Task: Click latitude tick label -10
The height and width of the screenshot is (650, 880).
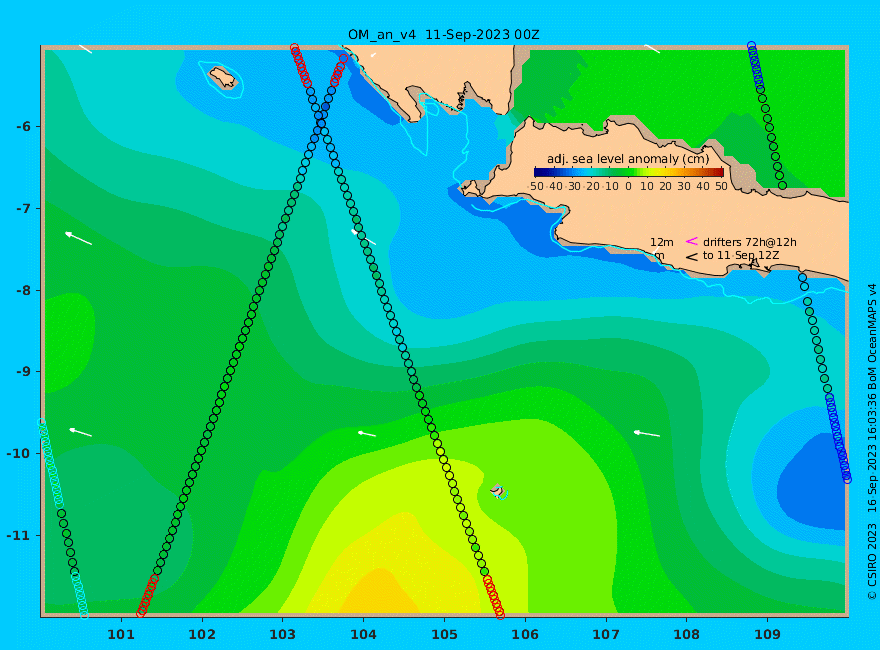Action: 19,454
